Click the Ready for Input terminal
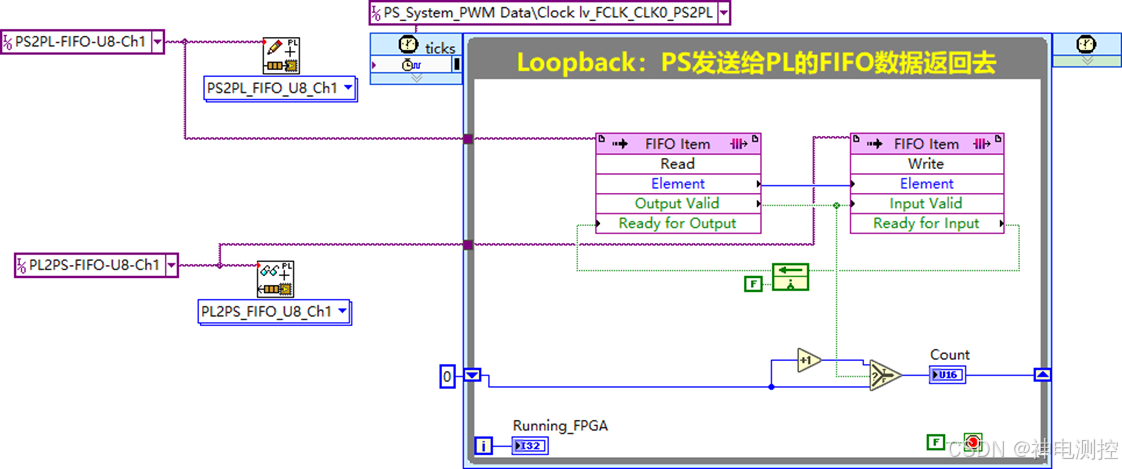This screenshot has width=1122, height=469. click(x=927, y=223)
